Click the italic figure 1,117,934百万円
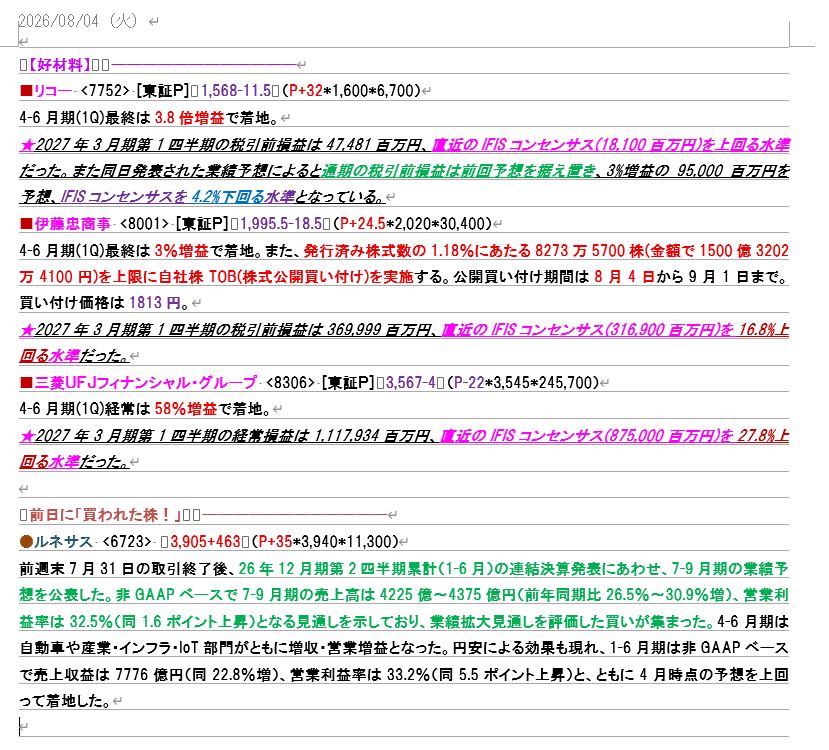This screenshot has height=750, width=829. click(x=372, y=436)
